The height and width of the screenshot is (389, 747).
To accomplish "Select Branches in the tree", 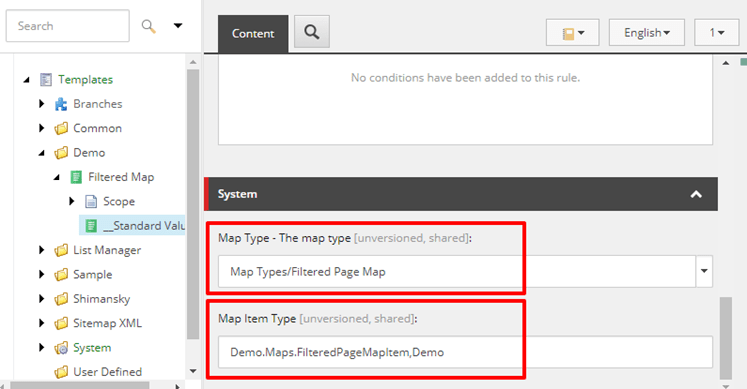I will point(98,104).
